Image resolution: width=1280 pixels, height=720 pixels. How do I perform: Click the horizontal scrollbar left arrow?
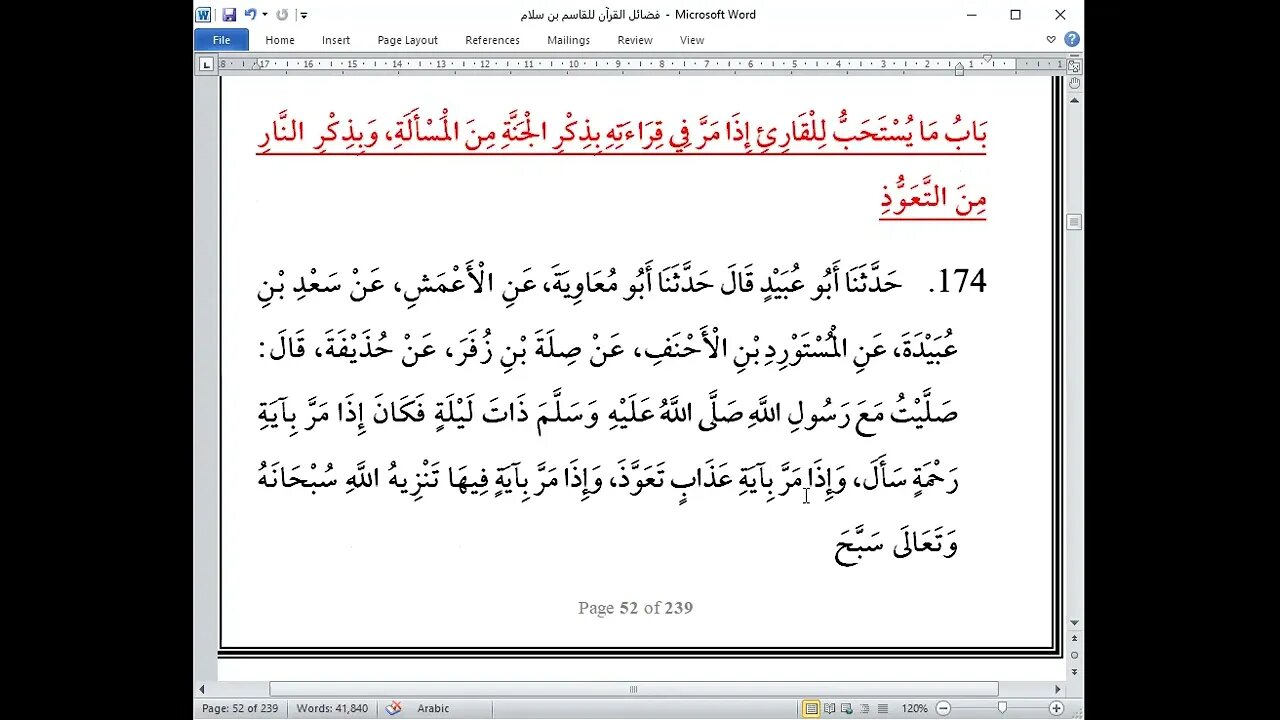pos(203,689)
